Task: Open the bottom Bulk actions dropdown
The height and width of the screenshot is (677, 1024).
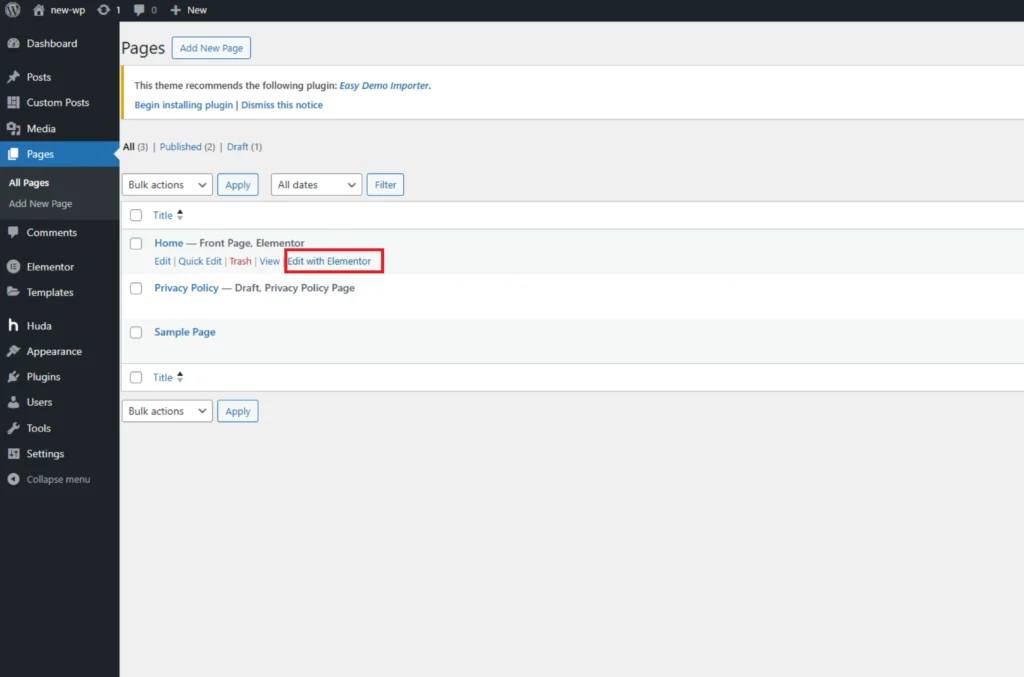Action: coord(167,411)
